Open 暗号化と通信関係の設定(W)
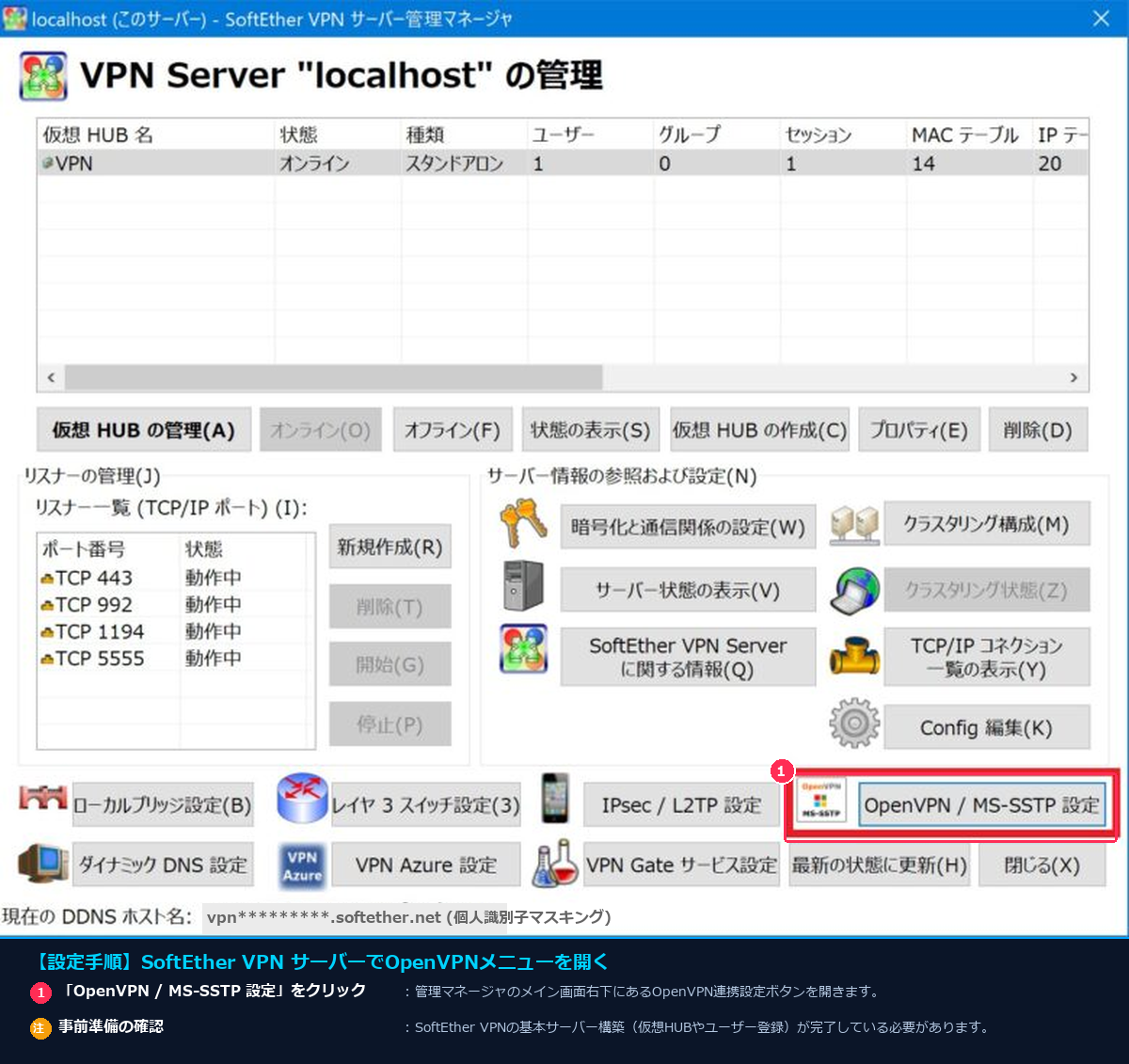The width and height of the screenshot is (1129, 1064). point(688,526)
